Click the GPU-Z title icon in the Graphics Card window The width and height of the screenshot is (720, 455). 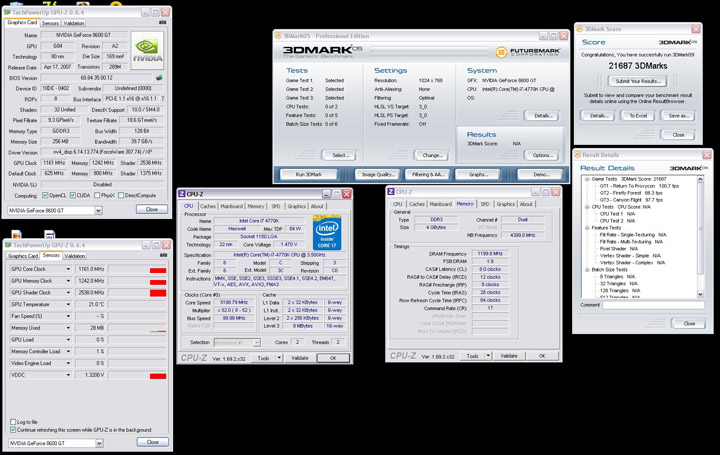click(8, 12)
